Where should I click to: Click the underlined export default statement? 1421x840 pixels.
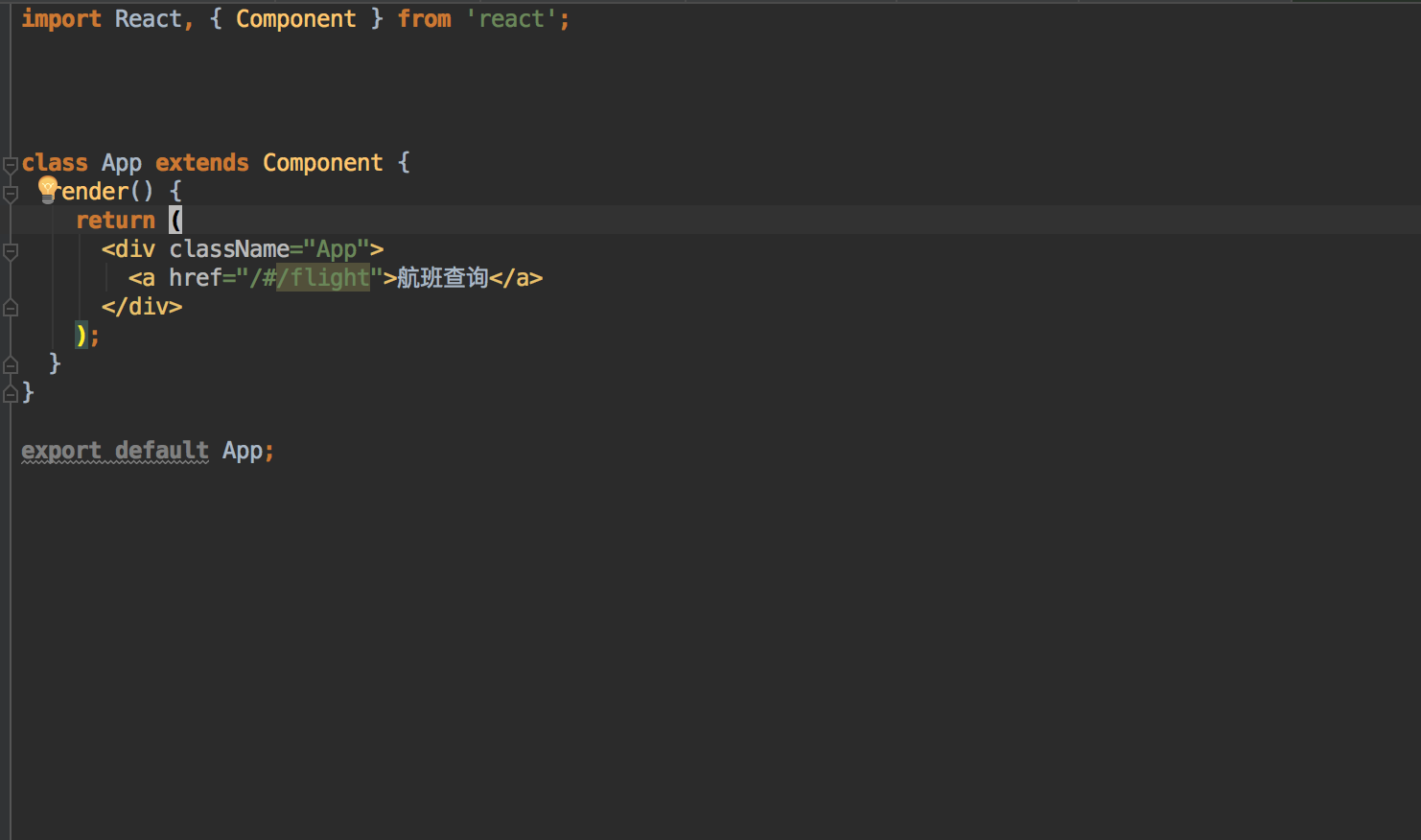(114, 450)
